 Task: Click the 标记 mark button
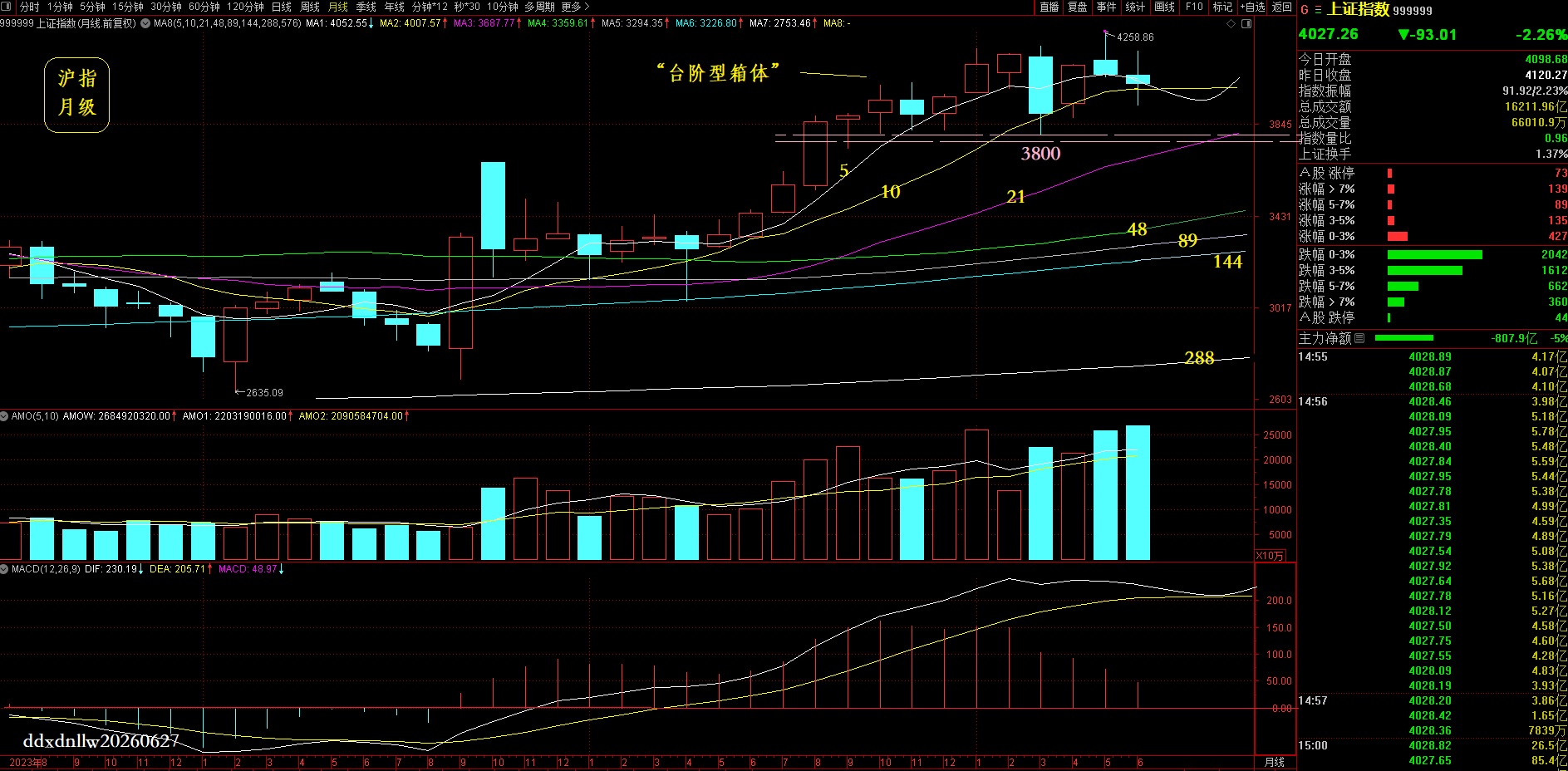click(1222, 7)
